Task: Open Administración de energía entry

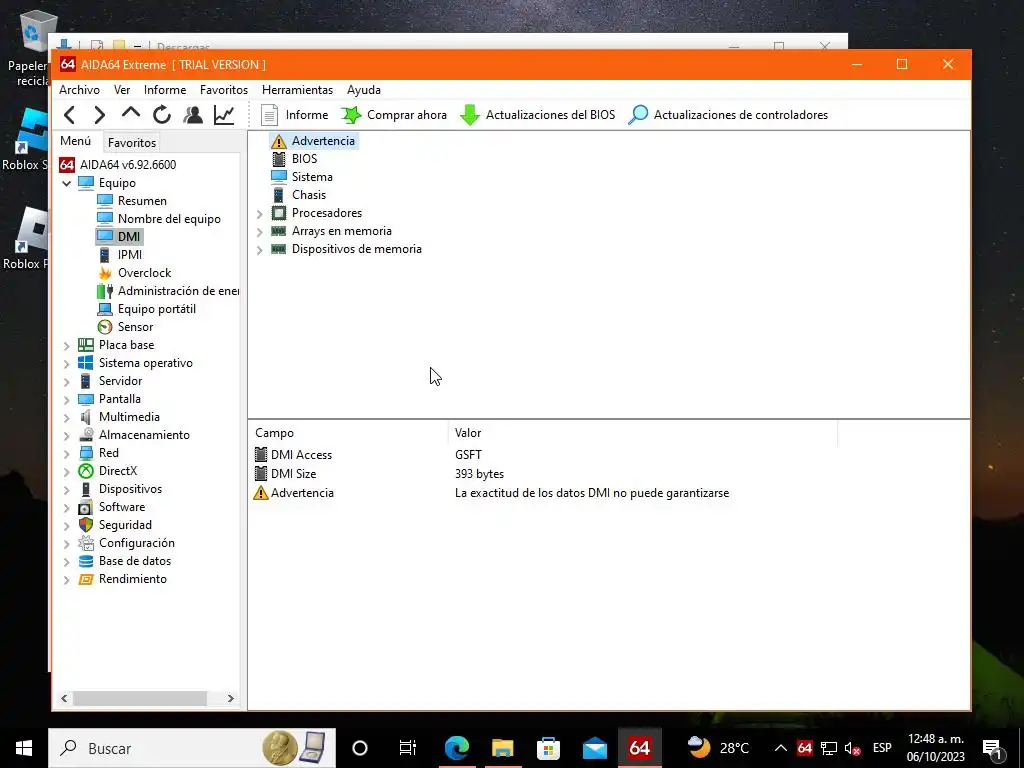Action: pos(167,291)
